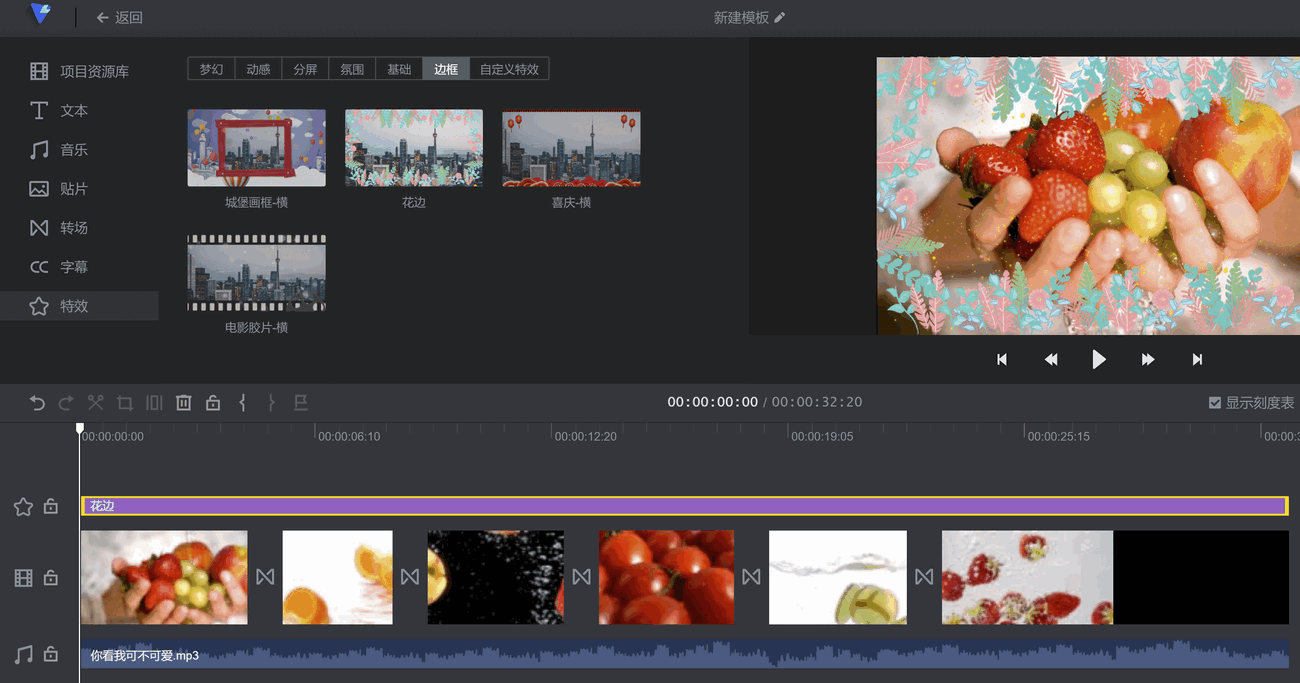Select the crop tool in the toolbar
Screen dimensions: 1300x683
point(125,403)
